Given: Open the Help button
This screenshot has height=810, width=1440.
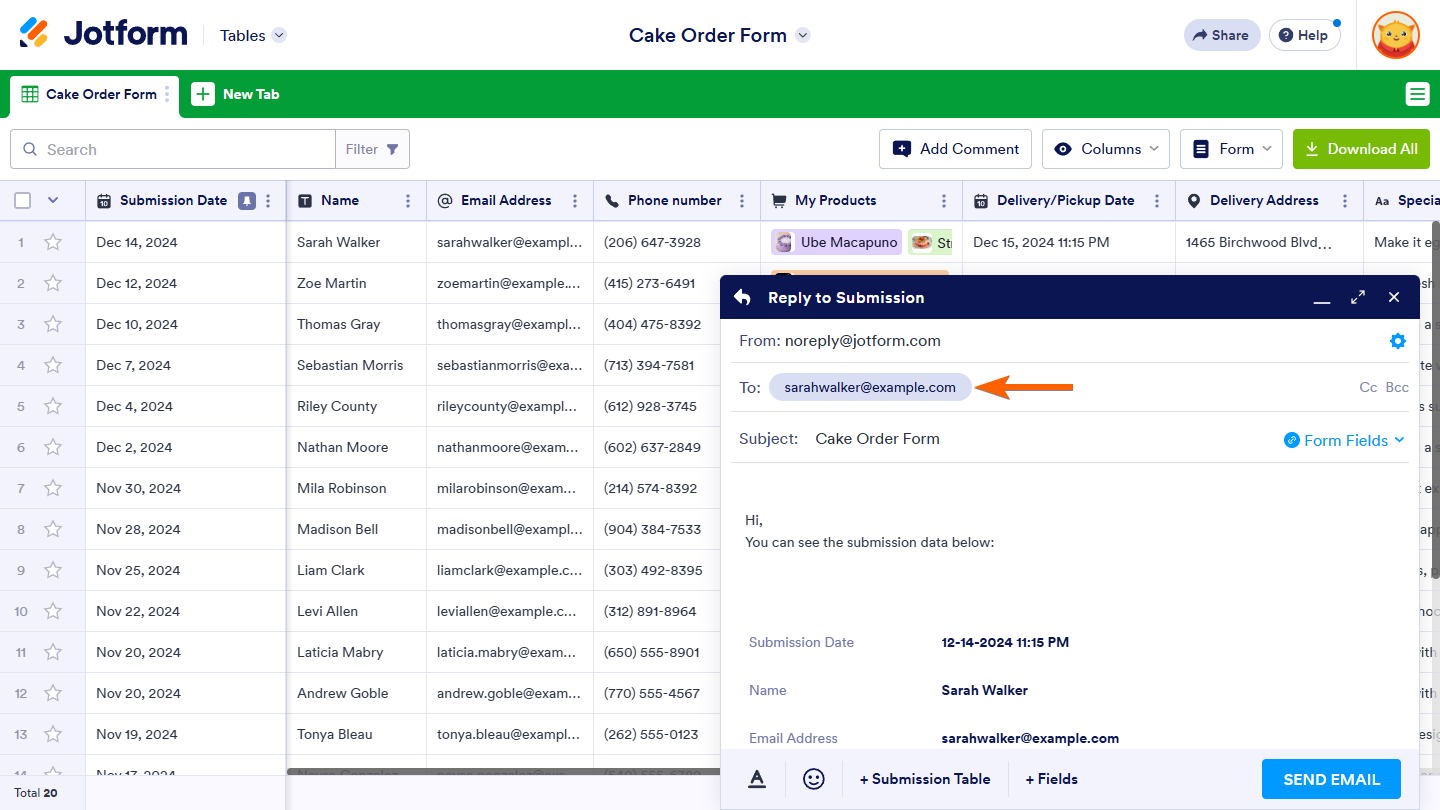Looking at the screenshot, I should 1304,35.
